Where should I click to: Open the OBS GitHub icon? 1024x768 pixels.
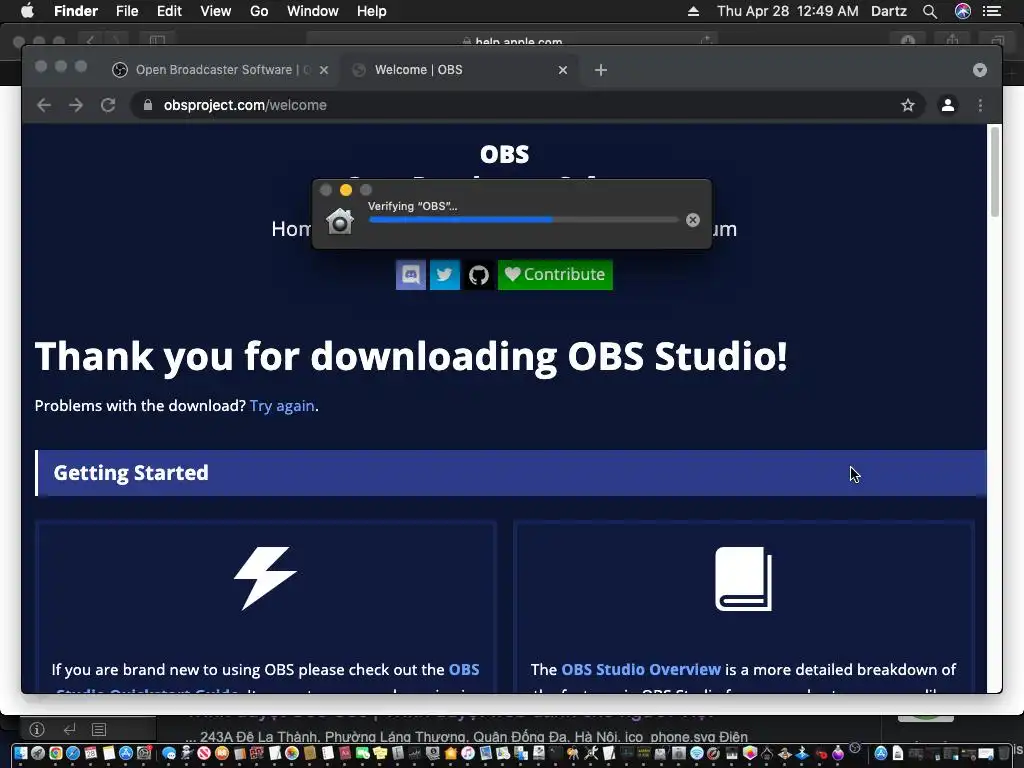pyautogui.click(x=479, y=274)
